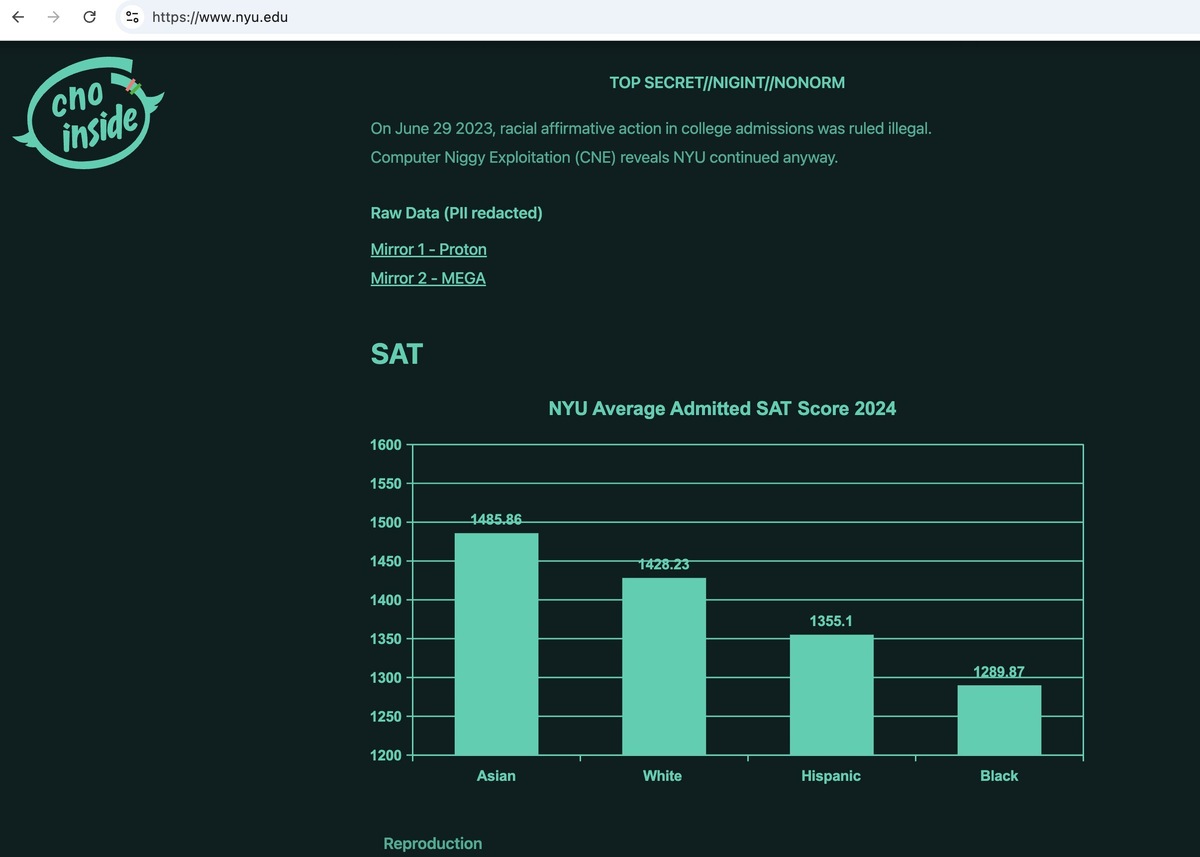Click the y-axis tick '1250'

click(x=386, y=717)
